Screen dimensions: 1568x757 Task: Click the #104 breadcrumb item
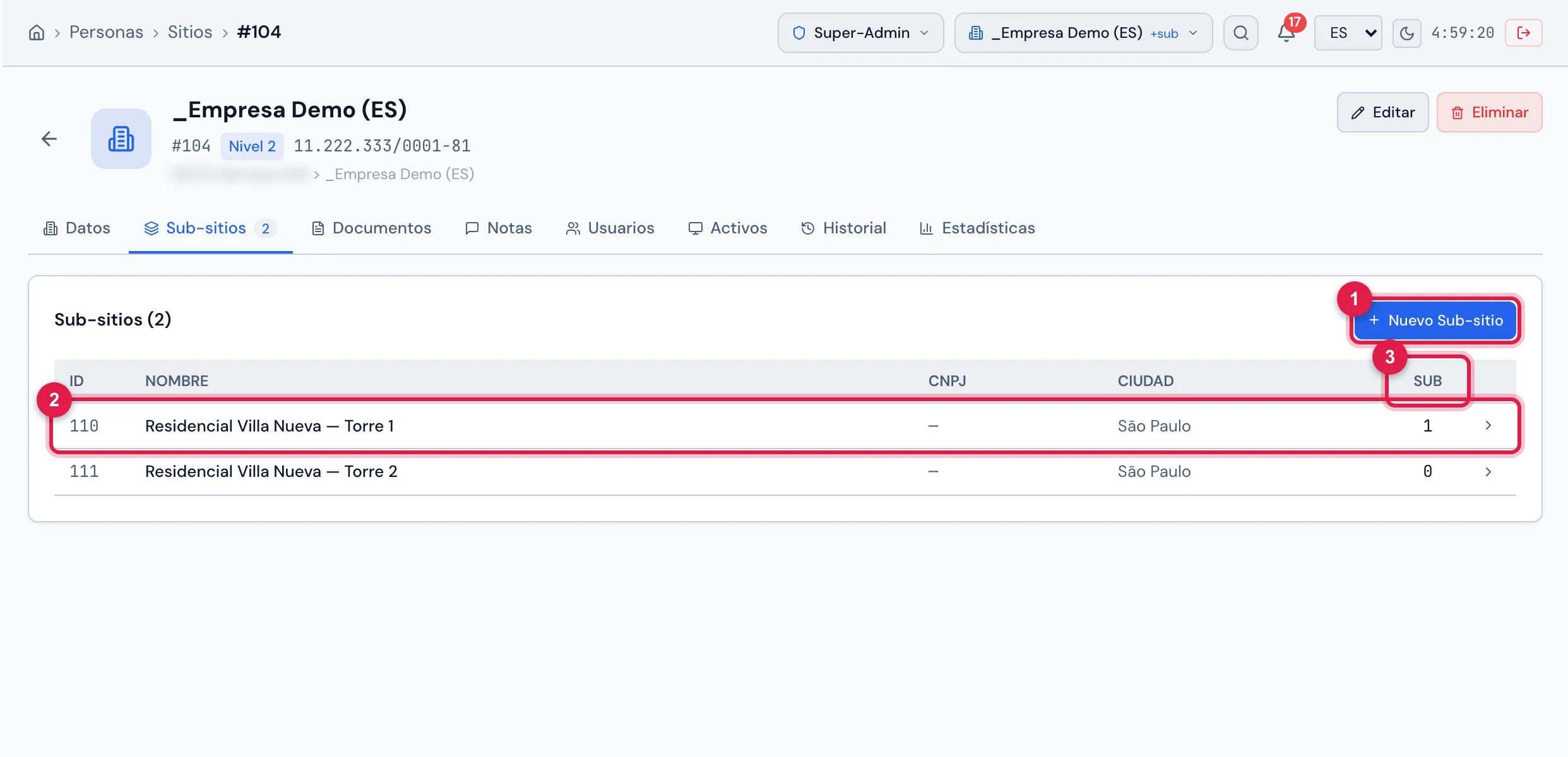pos(259,32)
